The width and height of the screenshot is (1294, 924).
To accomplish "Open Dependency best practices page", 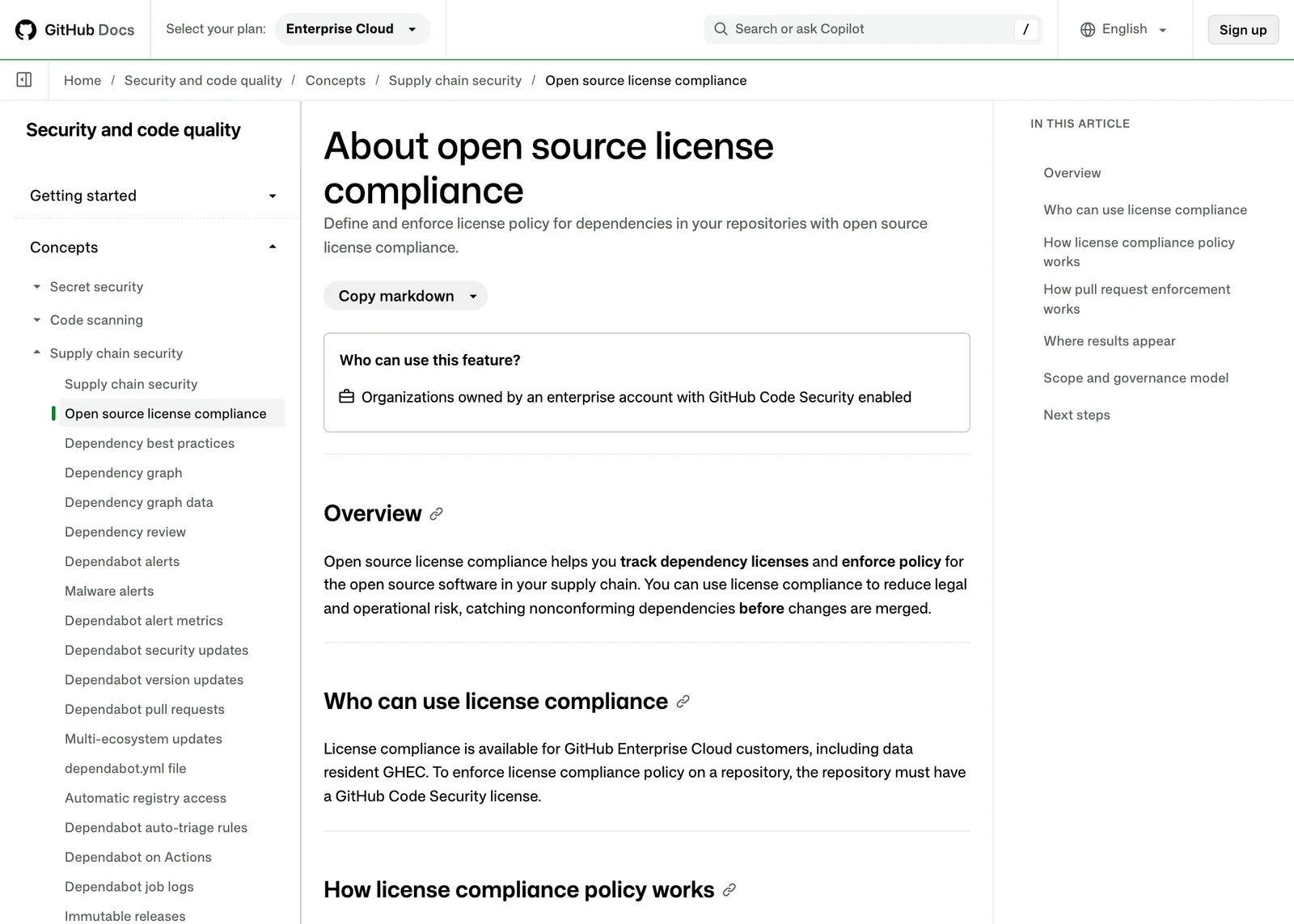I will (x=150, y=443).
